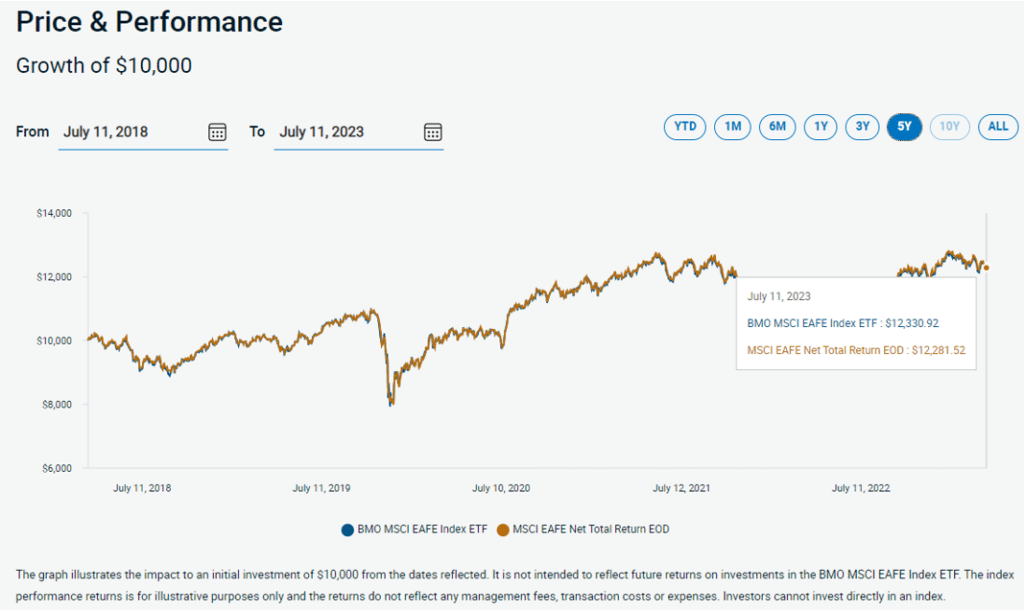The width and height of the screenshot is (1024, 610).
Task: Select the 1Y time range
Action: pos(820,127)
